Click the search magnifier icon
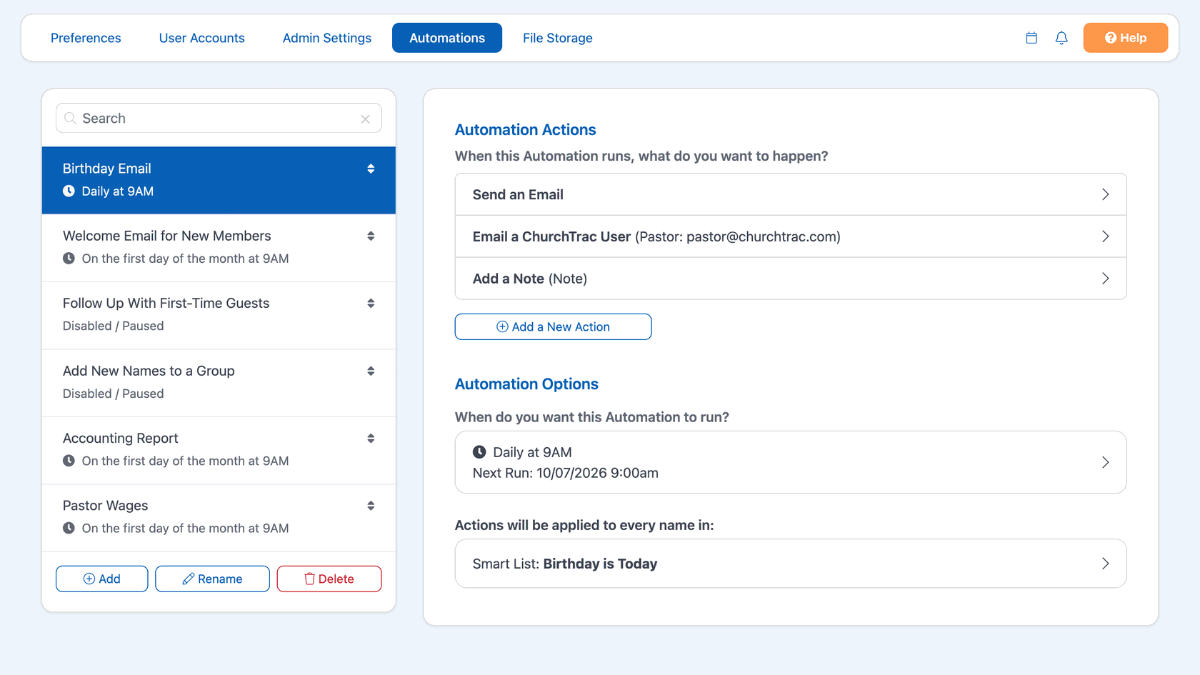Image resolution: width=1200 pixels, height=675 pixels. (x=70, y=118)
